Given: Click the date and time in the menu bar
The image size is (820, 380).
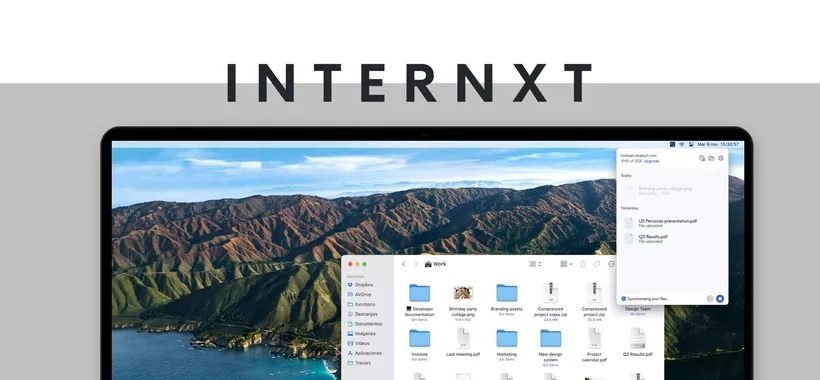Looking at the screenshot, I should pyautogui.click(x=718, y=144).
